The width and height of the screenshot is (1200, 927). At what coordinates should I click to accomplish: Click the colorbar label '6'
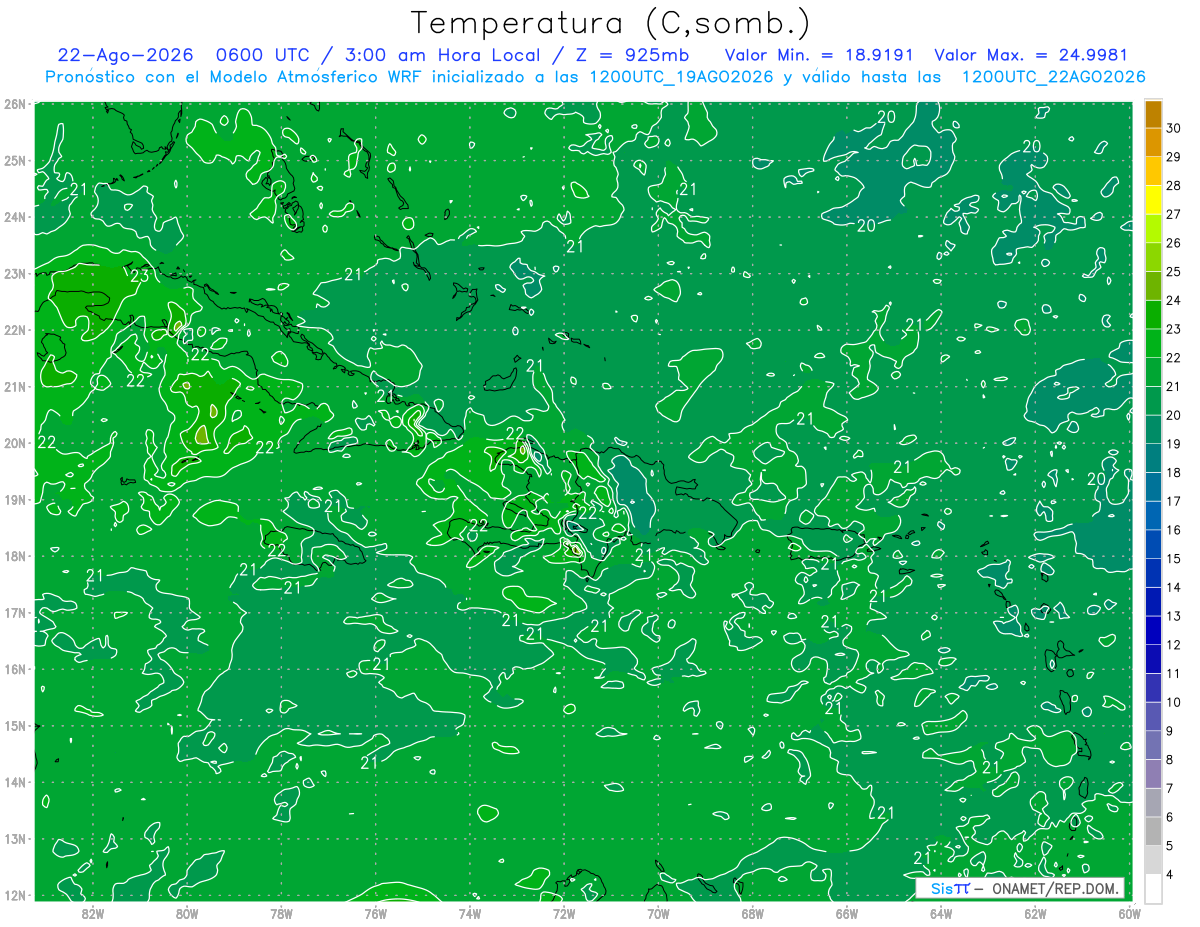tap(1171, 817)
